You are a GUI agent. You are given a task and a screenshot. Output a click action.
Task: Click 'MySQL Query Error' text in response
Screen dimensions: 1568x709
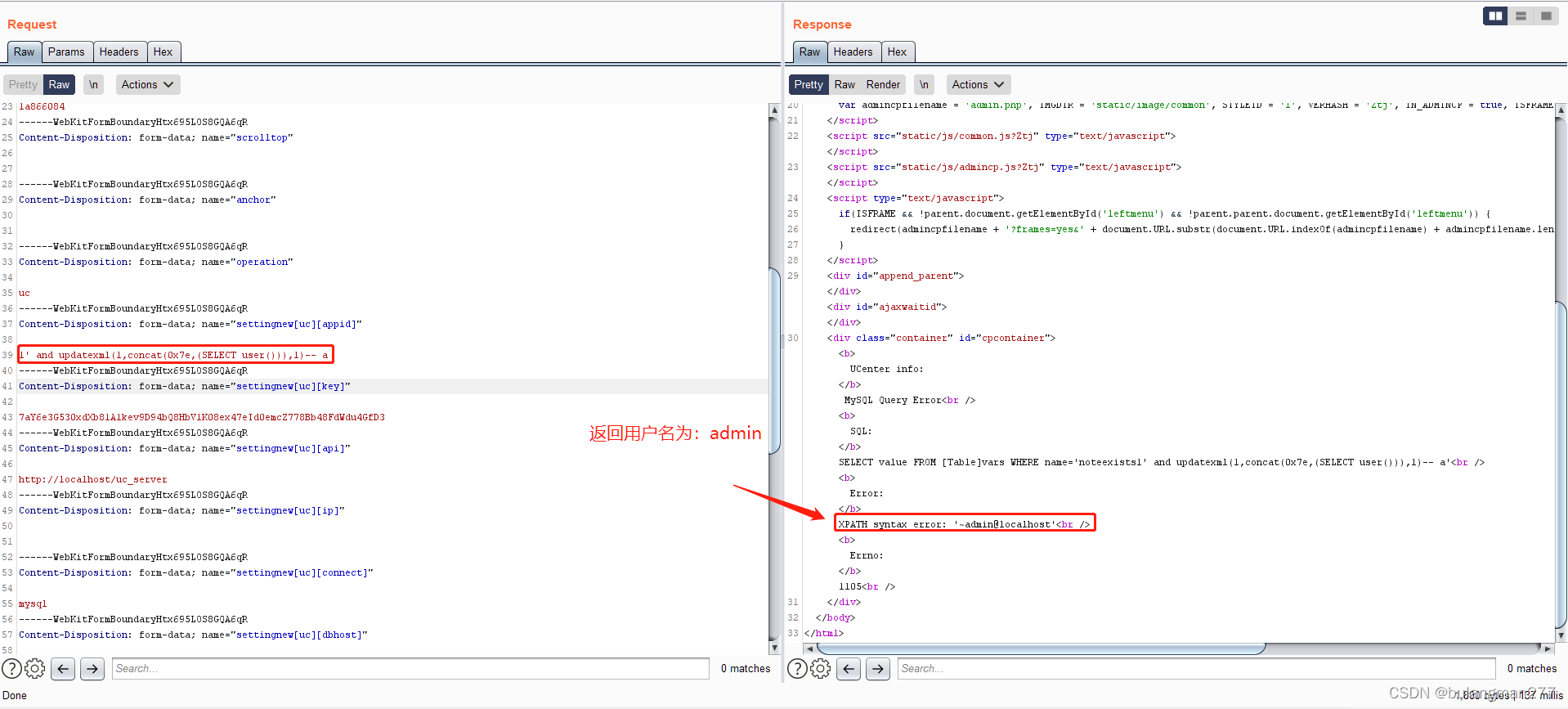click(x=894, y=400)
